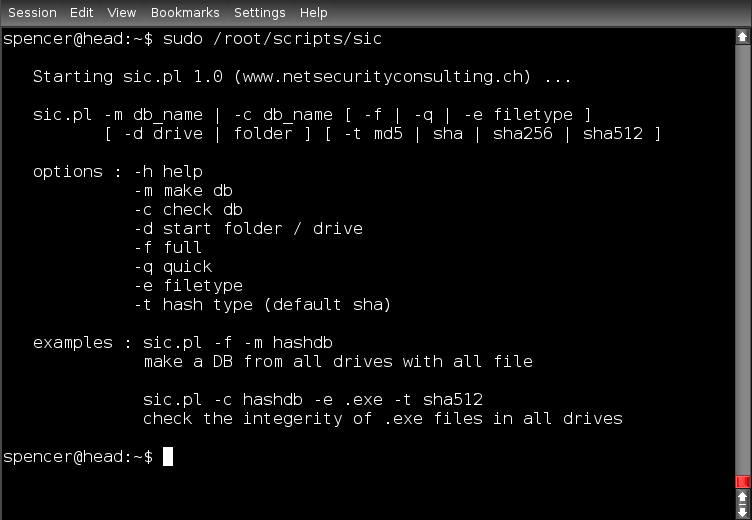752x520 pixels.
Task: Click the terminal cursor at the last prompt
Action: pyautogui.click(x=168, y=457)
